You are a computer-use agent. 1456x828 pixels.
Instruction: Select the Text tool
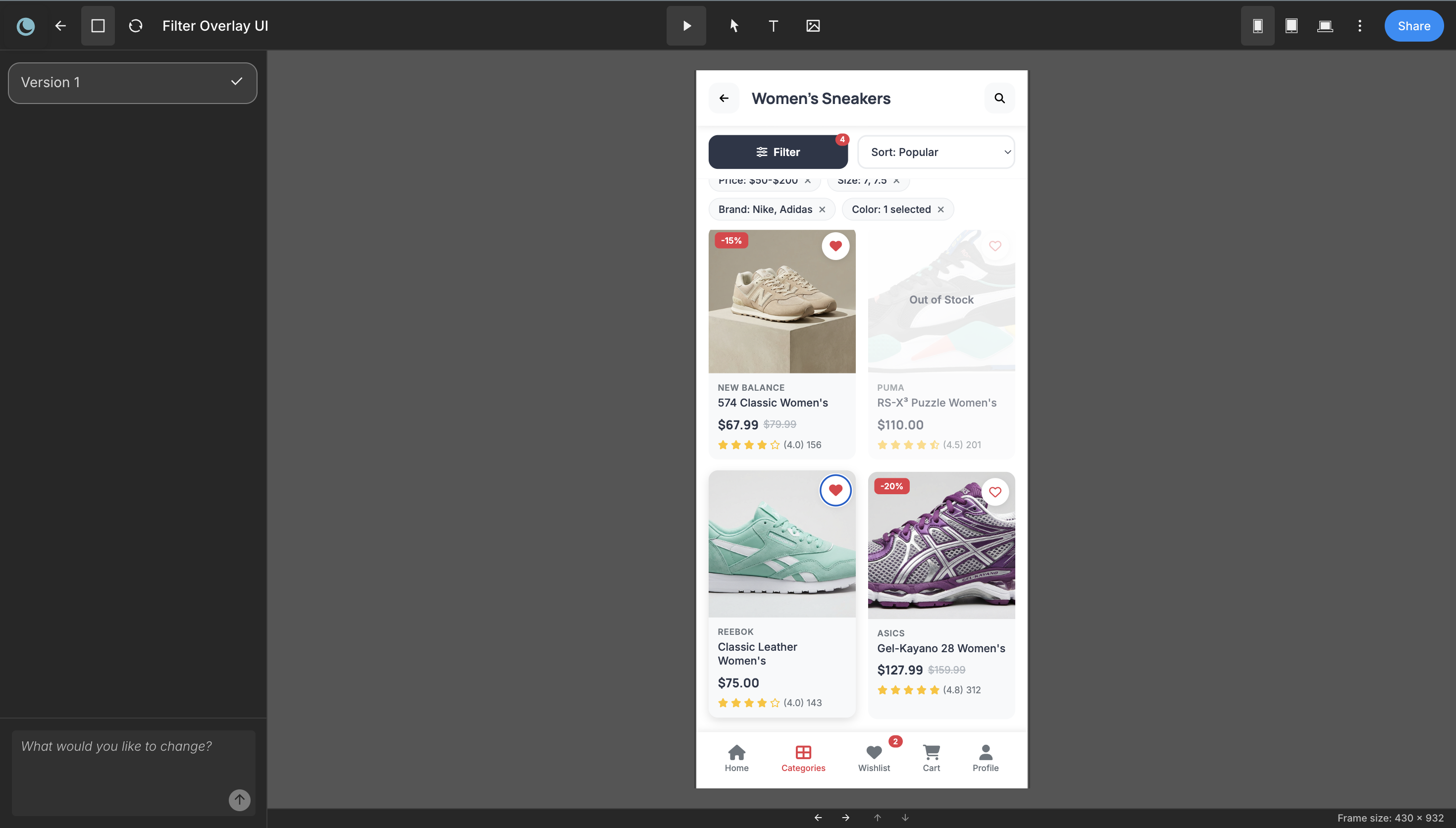point(773,26)
